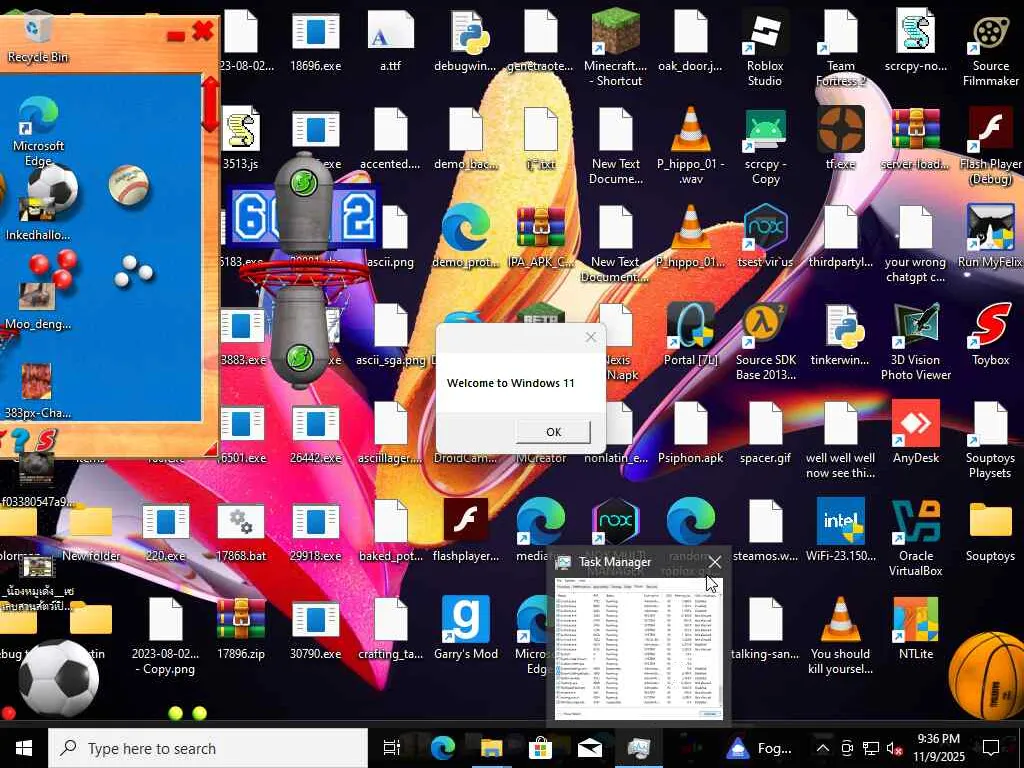The height and width of the screenshot is (768, 1024).
Task: Open the Oracle VirtualBox shortcut
Action: (x=916, y=539)
